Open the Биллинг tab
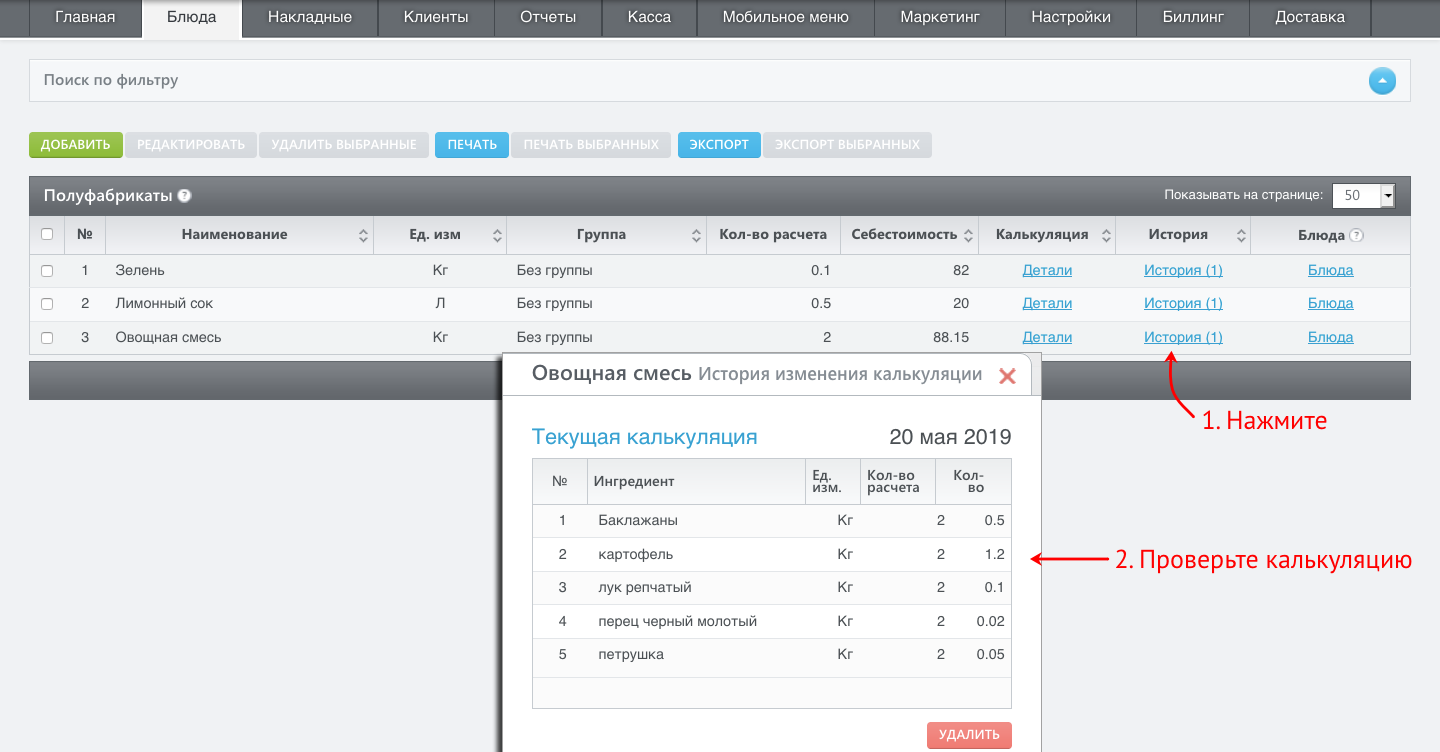 click(1193, 17)
